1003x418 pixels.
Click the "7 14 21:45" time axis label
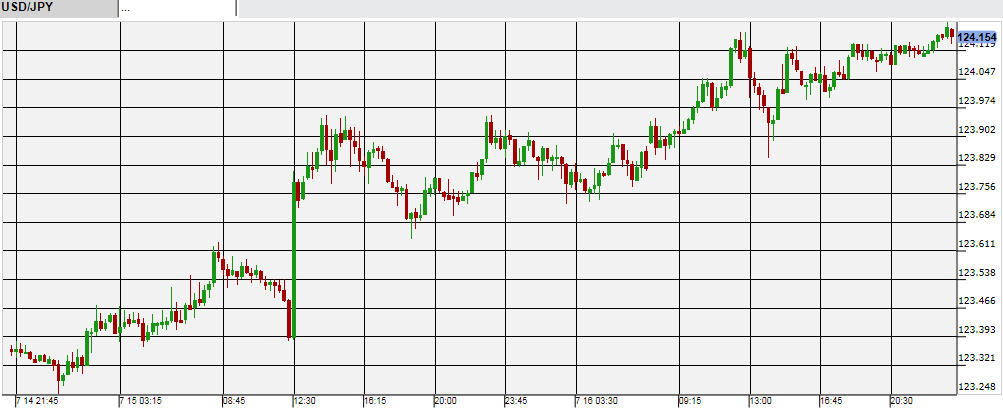(x=38, y=400)
